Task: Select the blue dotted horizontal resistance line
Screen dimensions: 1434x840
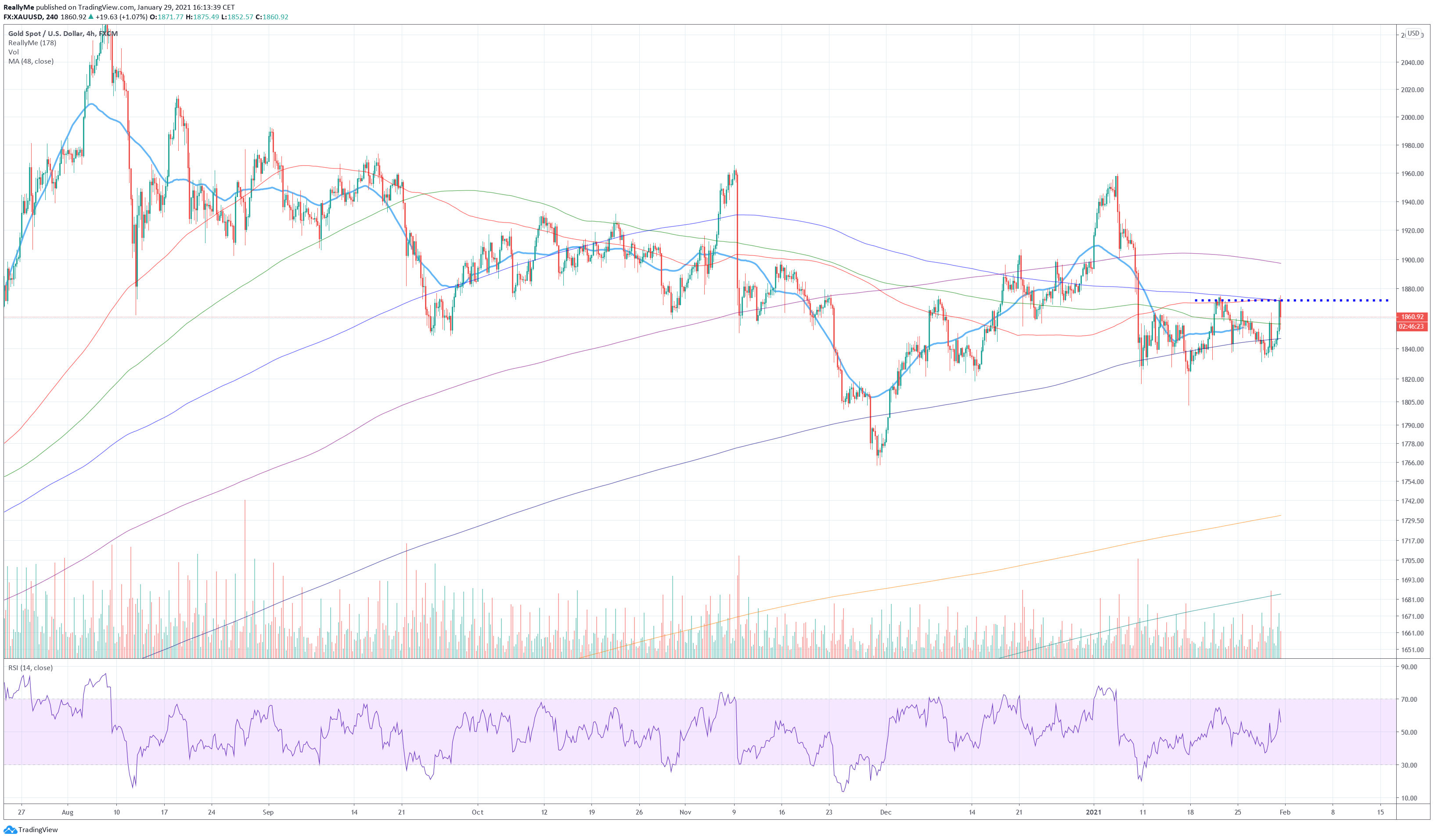Action: [1292, 300]
